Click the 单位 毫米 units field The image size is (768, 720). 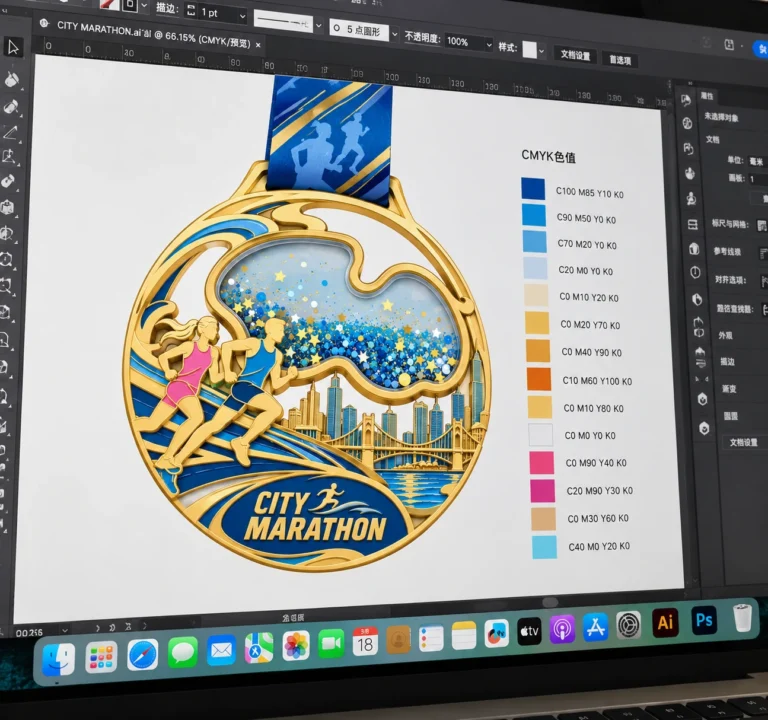pyautogui.click(x=758, y=161)
